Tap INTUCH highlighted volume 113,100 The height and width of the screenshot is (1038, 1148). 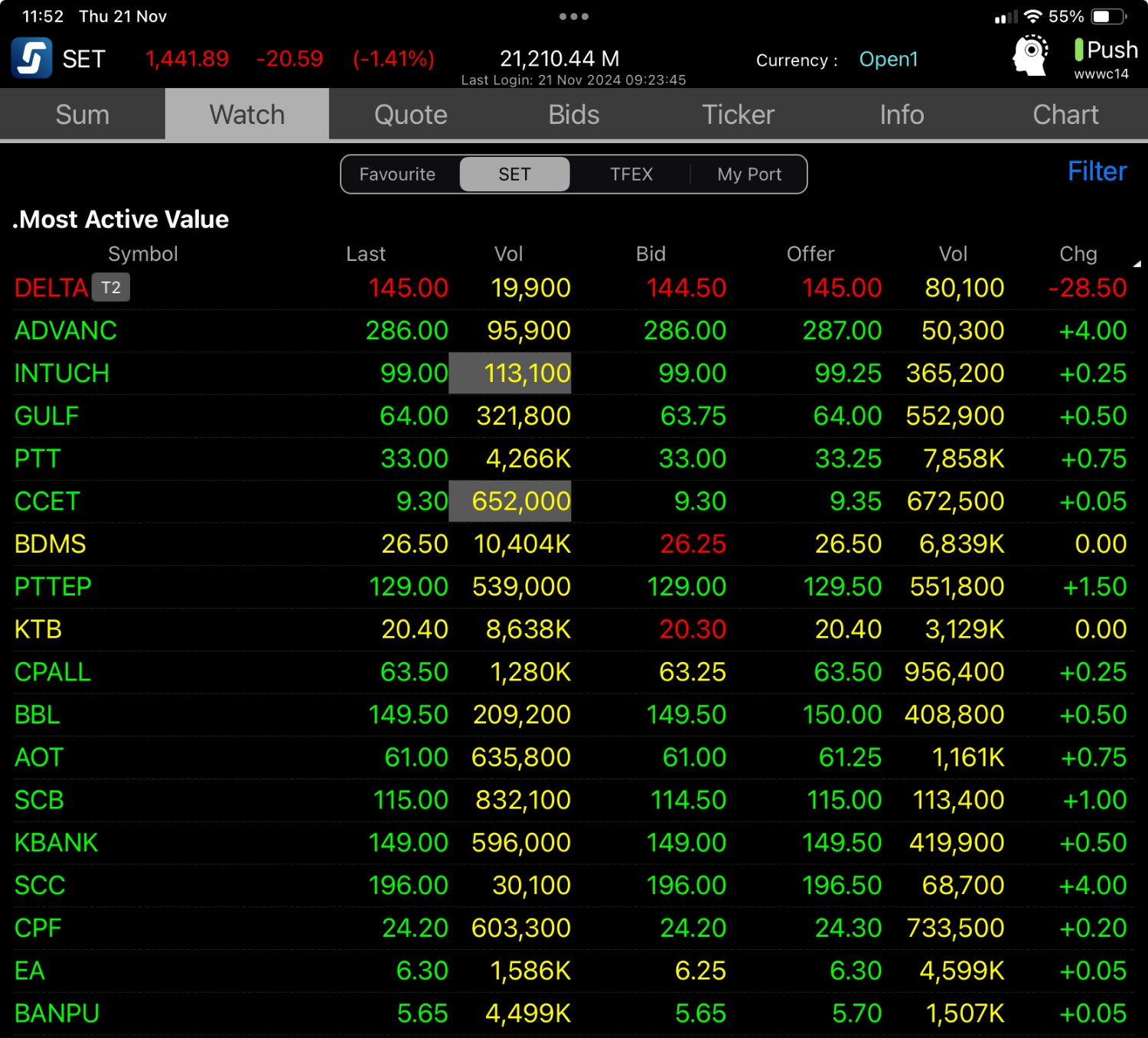pos(510,374)
